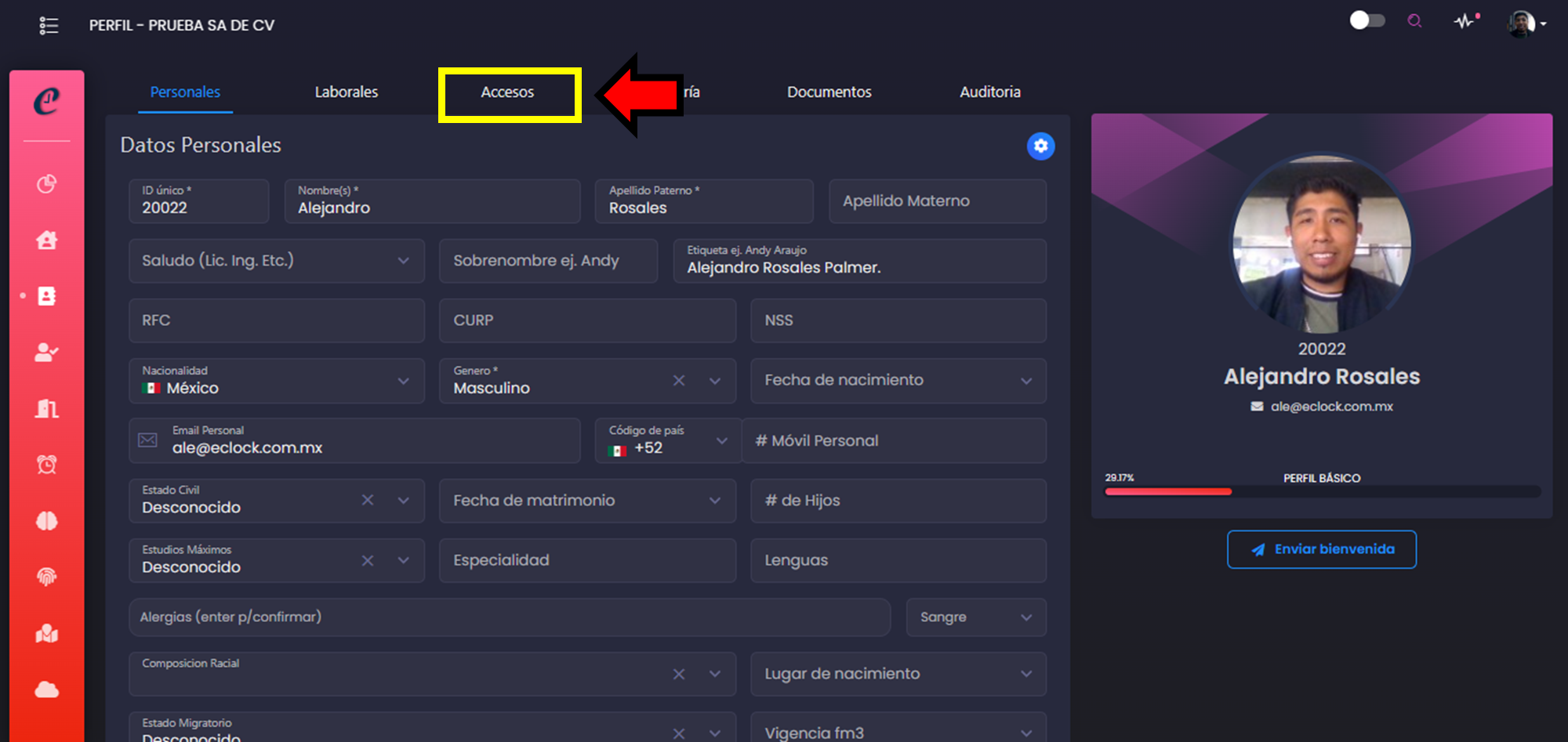
Task: Focus the Sobrenombre field
Action: (x=549, y=261)
